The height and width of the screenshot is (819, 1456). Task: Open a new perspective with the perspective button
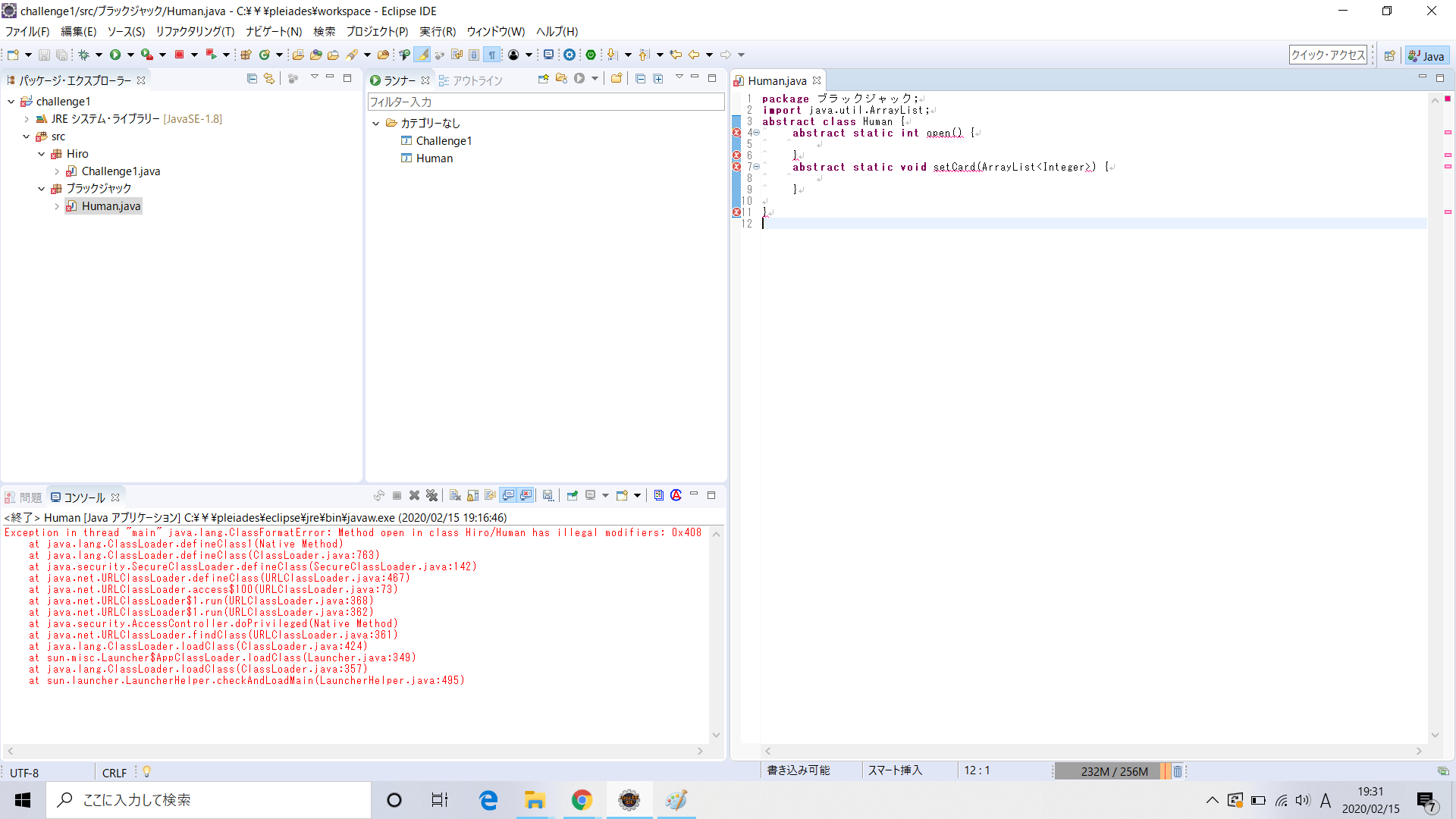(x=1389, y=55)
